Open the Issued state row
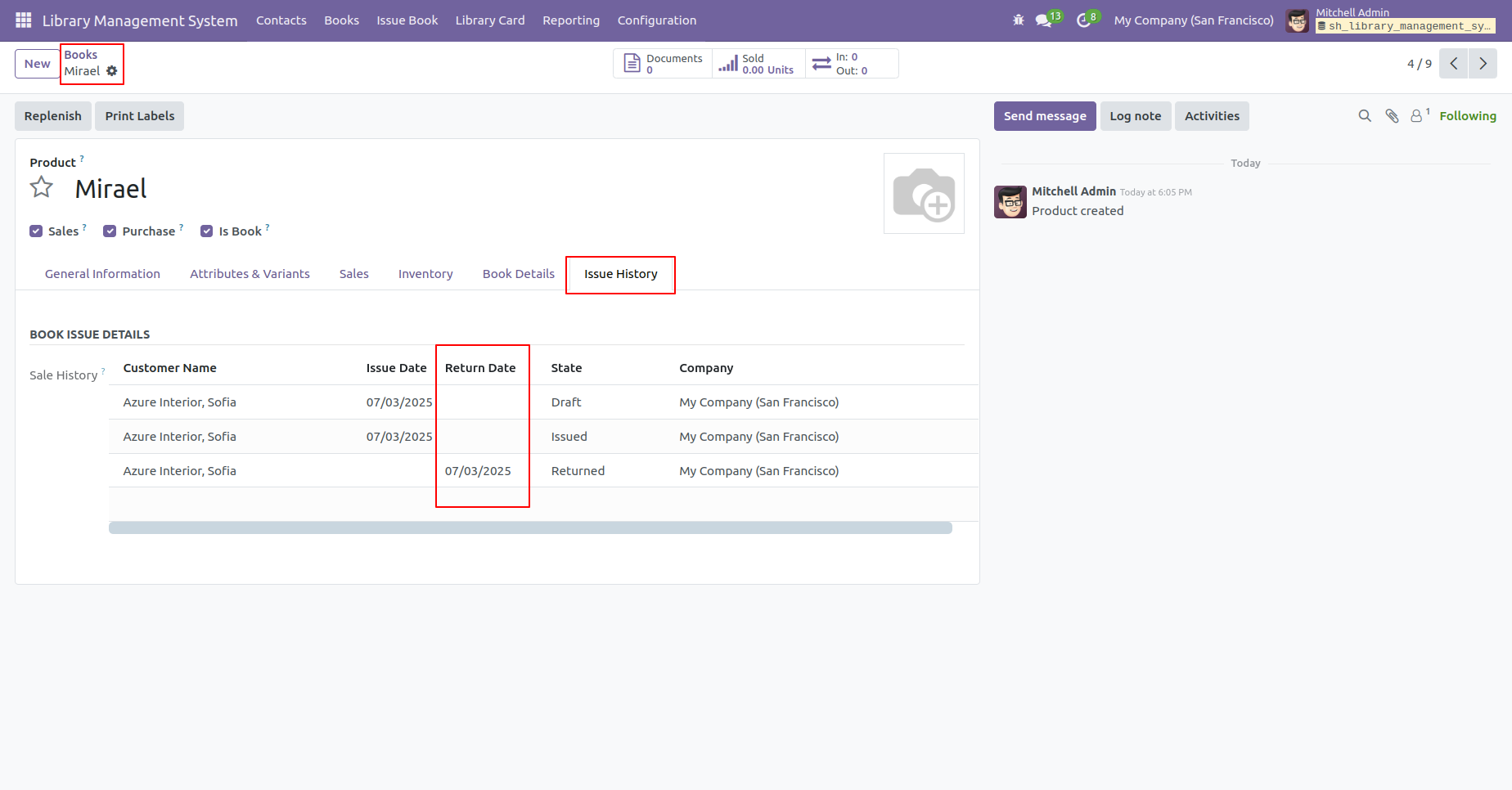The image size is (1512, 790). click(544, 437)
